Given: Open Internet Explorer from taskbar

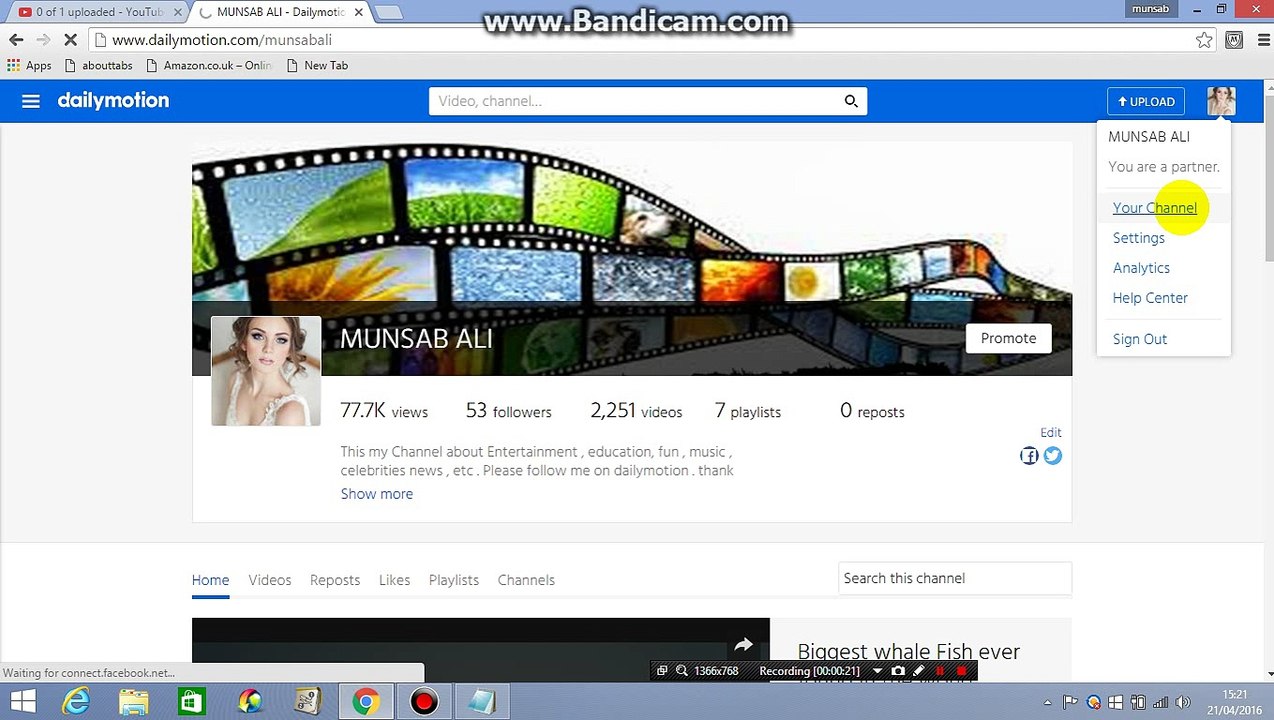Looking at the screenshot, I should pos(76,702).
